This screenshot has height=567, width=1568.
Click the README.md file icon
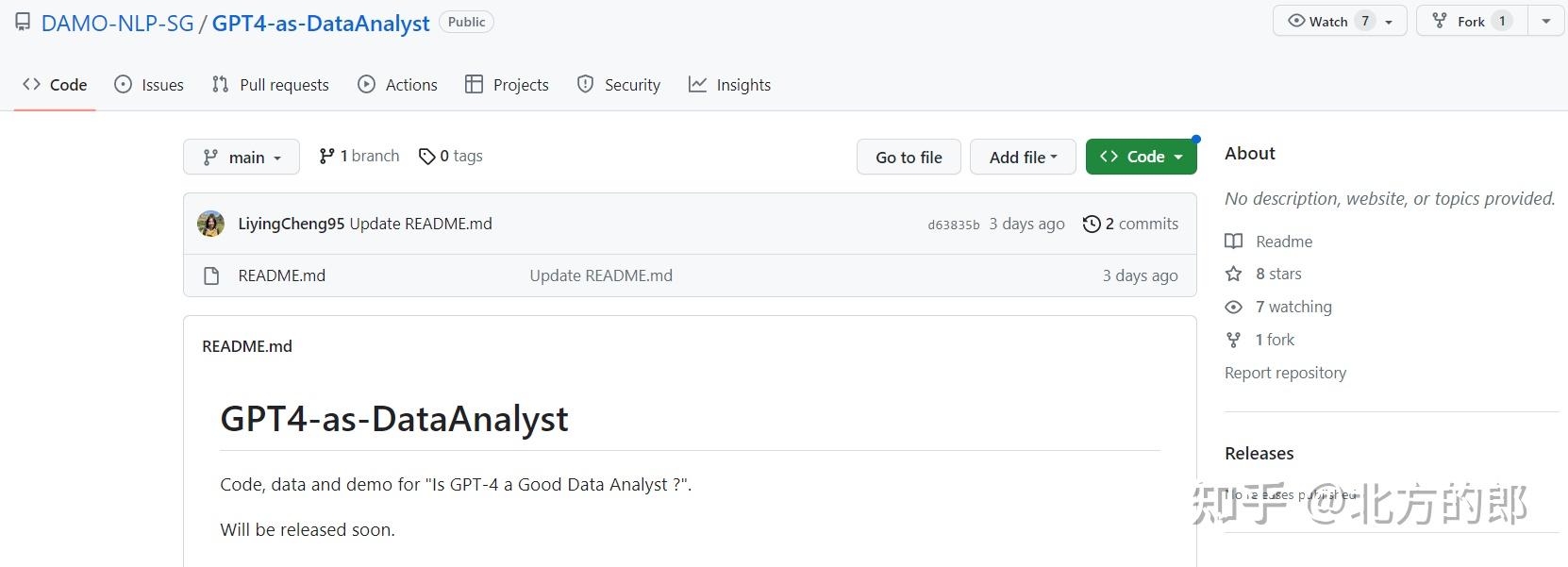click(211, 275)
